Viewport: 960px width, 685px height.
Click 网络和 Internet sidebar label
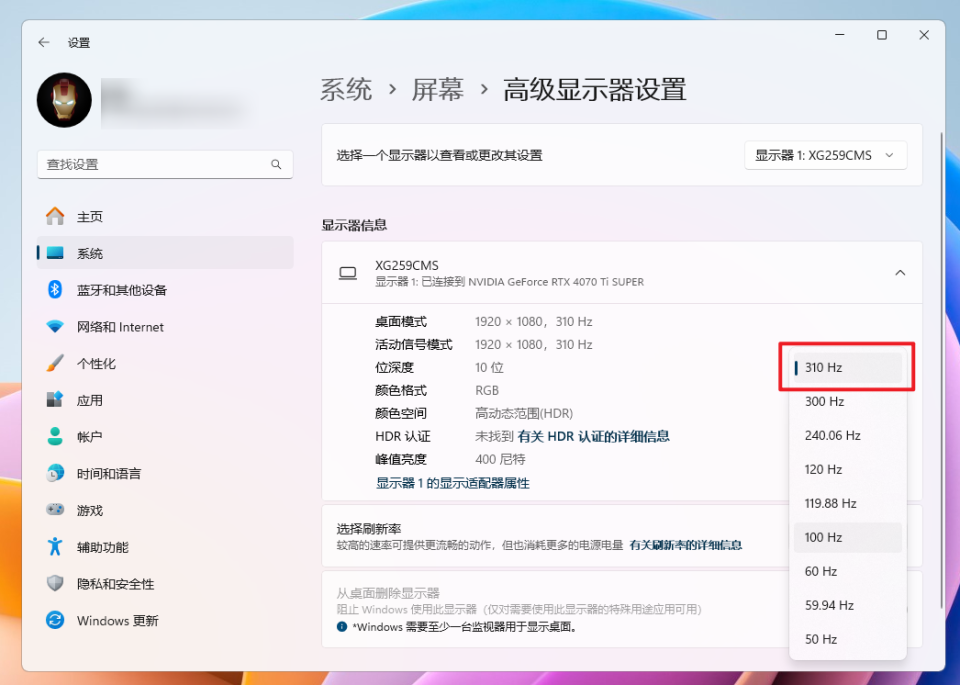click(x=120, y=327)
